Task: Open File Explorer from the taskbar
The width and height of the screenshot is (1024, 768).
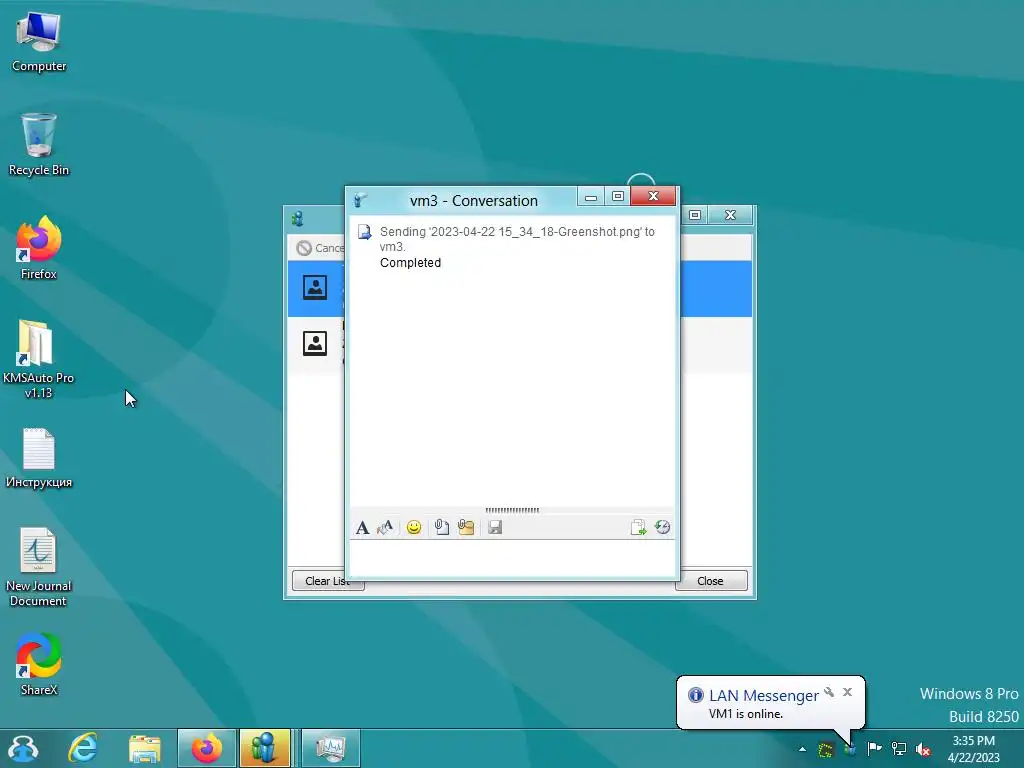Action: point(144,748)
